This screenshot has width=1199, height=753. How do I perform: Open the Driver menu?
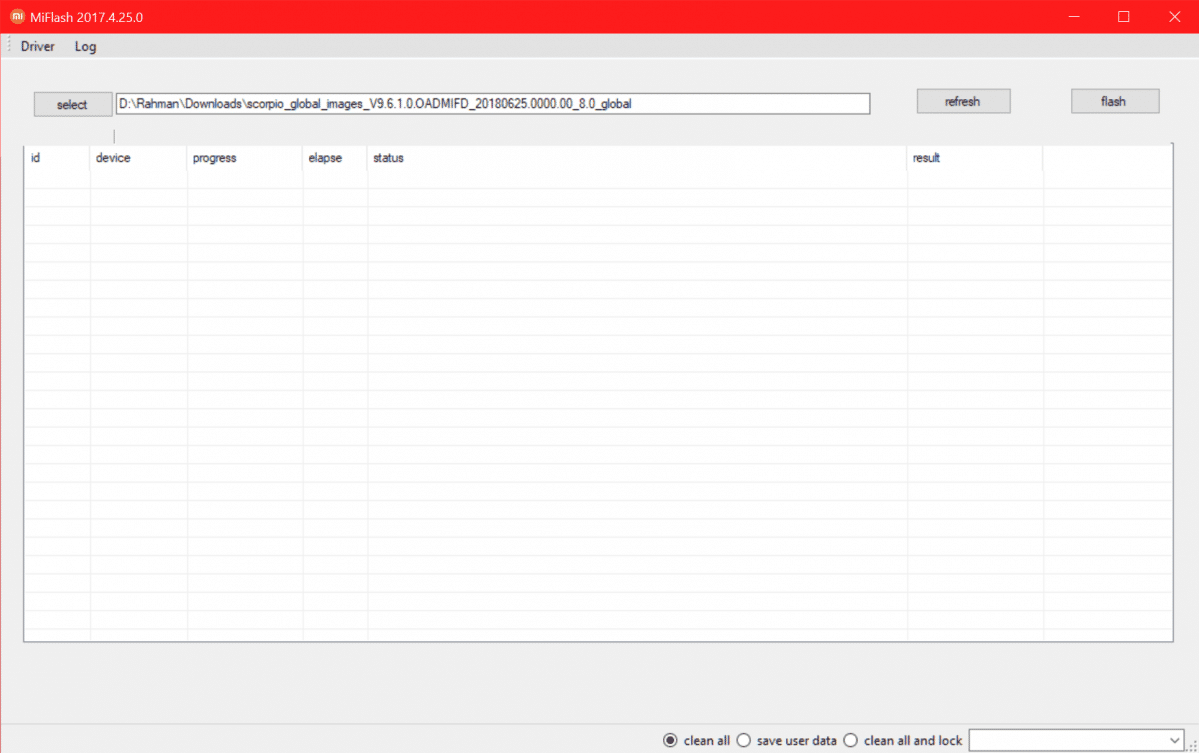click(x=37, y=47)
